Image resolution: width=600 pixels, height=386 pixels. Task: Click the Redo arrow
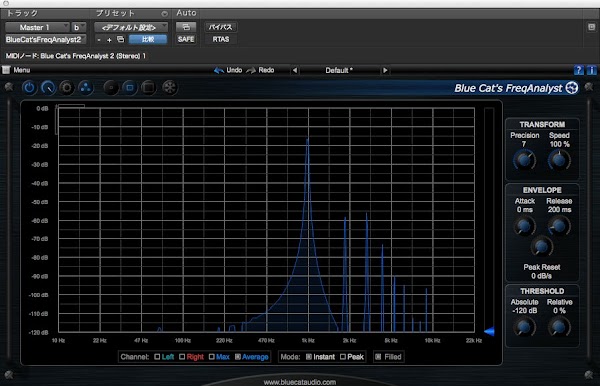point(251,70)
